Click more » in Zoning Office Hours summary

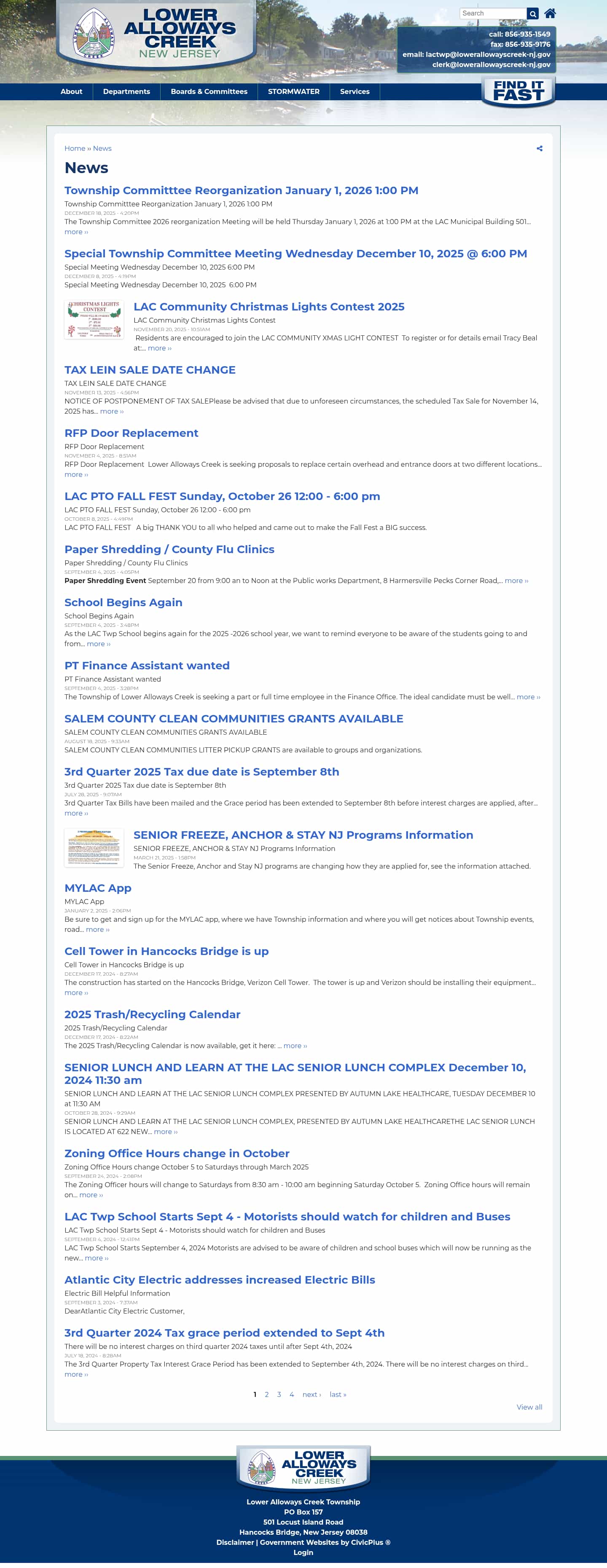pyautogui.click(x=91, y=1195)
